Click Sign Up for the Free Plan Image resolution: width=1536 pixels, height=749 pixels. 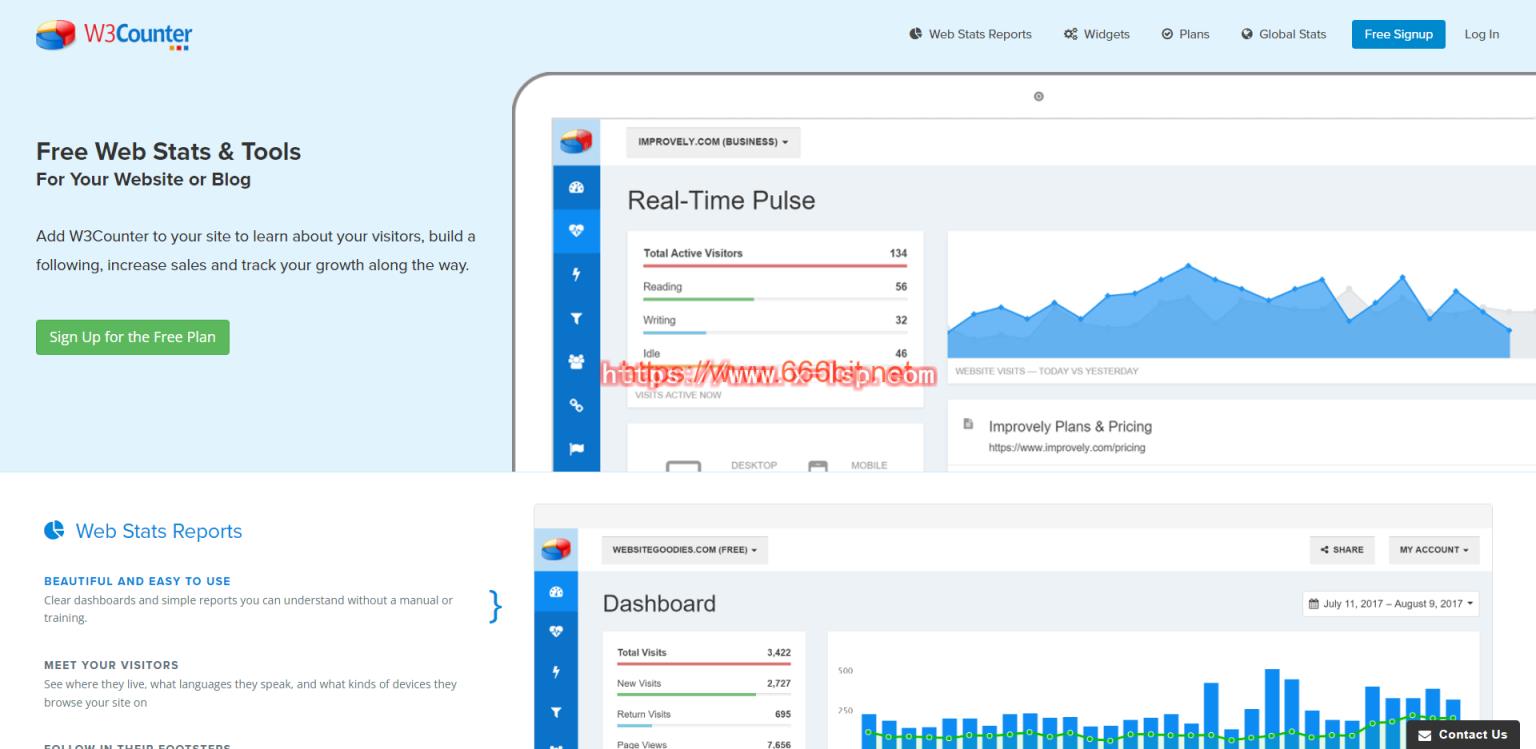(133, 337)
